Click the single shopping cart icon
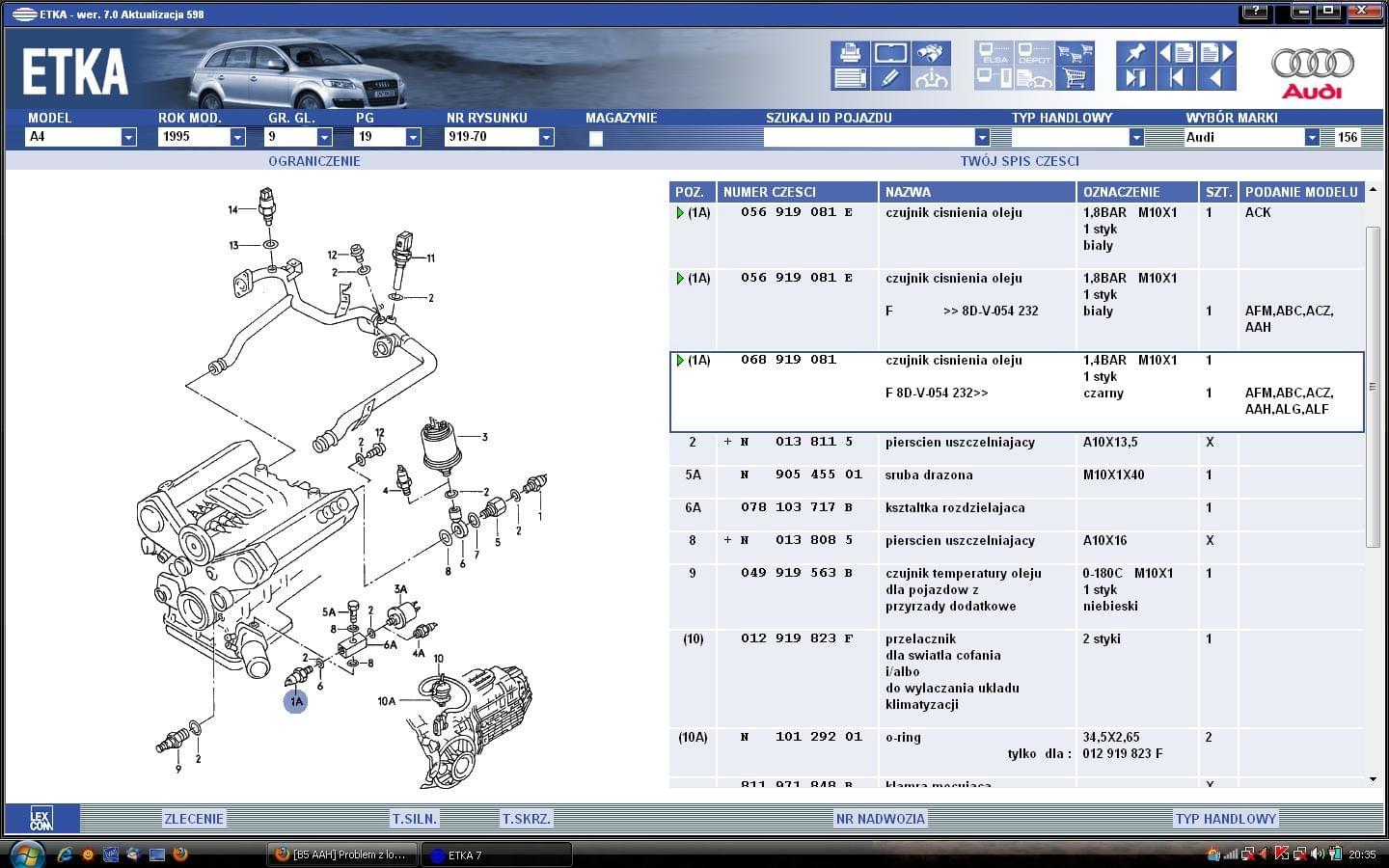The width and height of the screenshot is (1389, 868). (x=1075, y=78)
